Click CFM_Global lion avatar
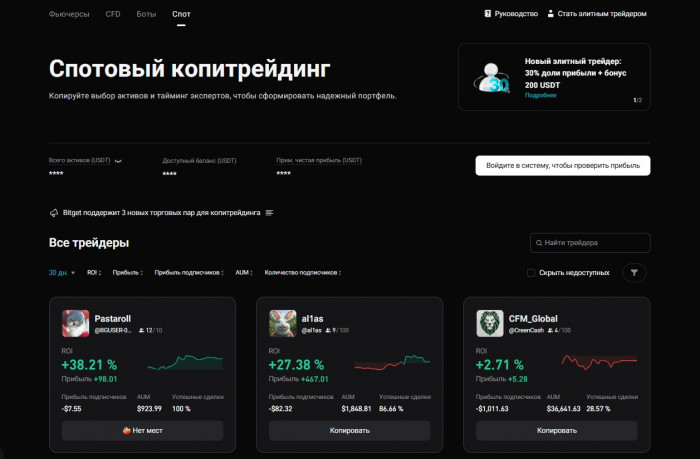 (x=490, y=323)
